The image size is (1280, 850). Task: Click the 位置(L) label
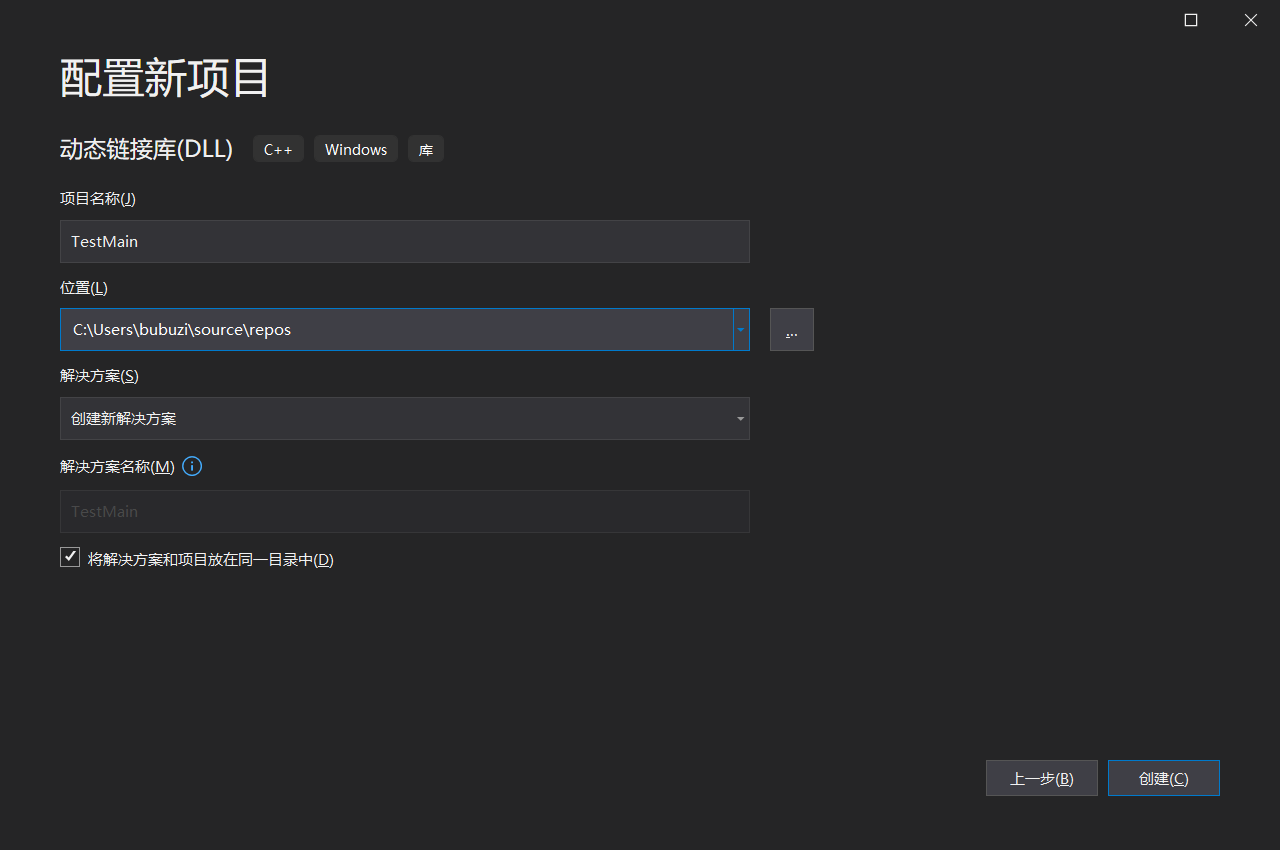[x=84, y=288]
